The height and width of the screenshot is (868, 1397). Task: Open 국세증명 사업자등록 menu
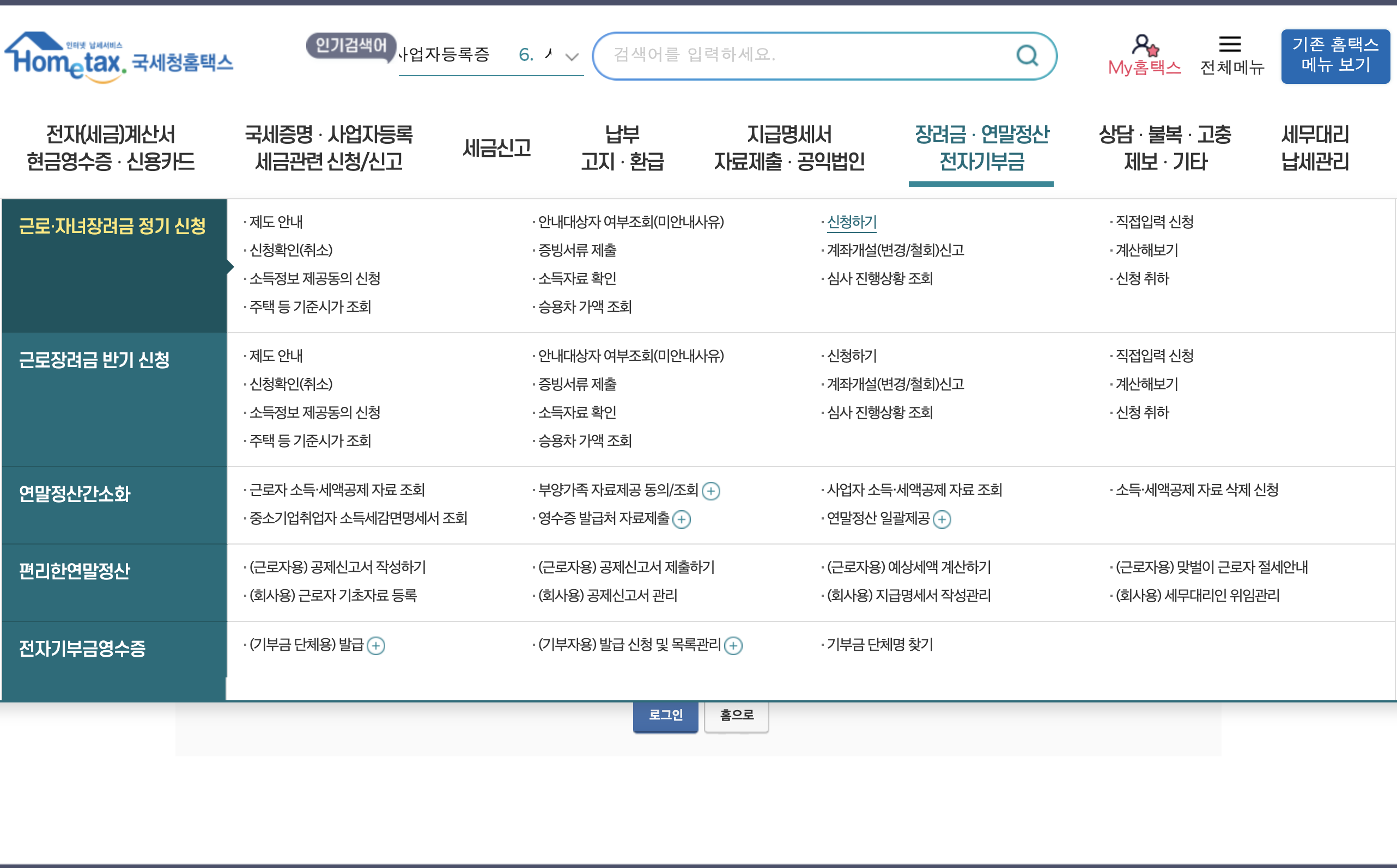[x=329, y=148]
